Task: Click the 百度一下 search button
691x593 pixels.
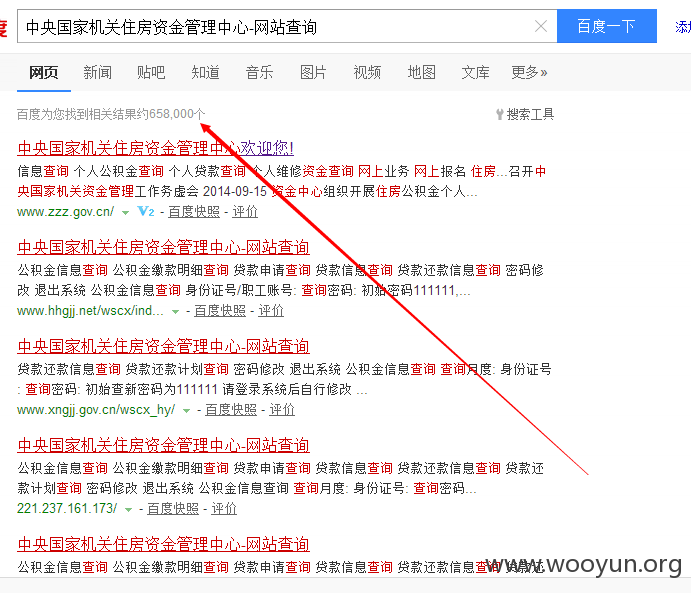Action: [x=607, y=26]
